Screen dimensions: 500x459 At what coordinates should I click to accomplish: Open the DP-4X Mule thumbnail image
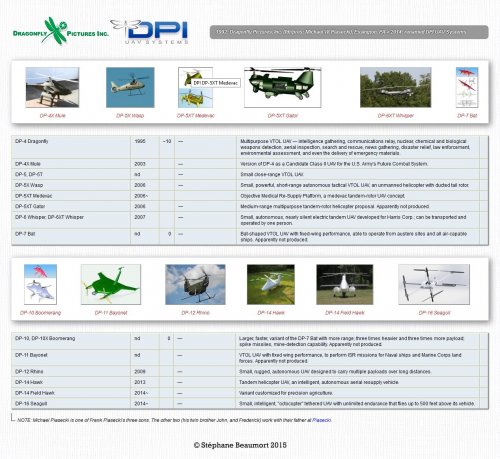pyautogui.click(x=52, y=87)
